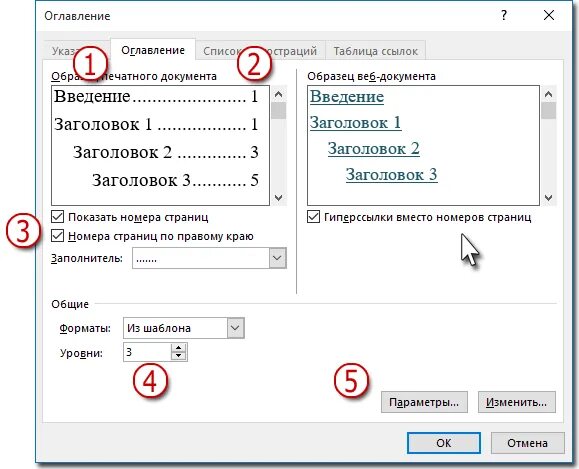This screenshot has height=469, width=579.
Task: Switch to the Оглавление tab
Action: [153, 50]
